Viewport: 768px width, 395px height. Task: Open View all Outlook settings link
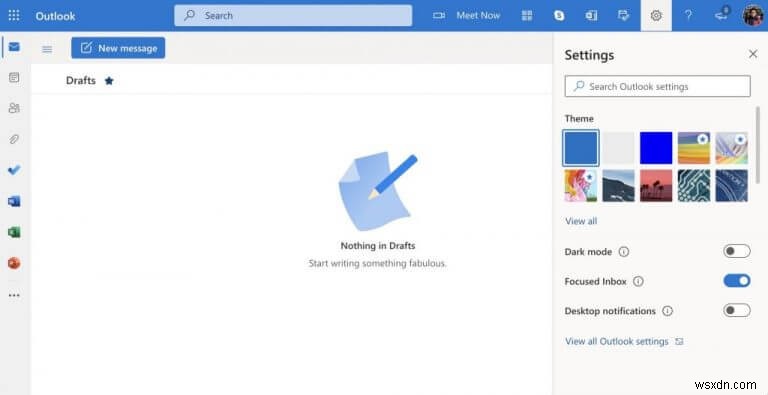coord(624,342)
